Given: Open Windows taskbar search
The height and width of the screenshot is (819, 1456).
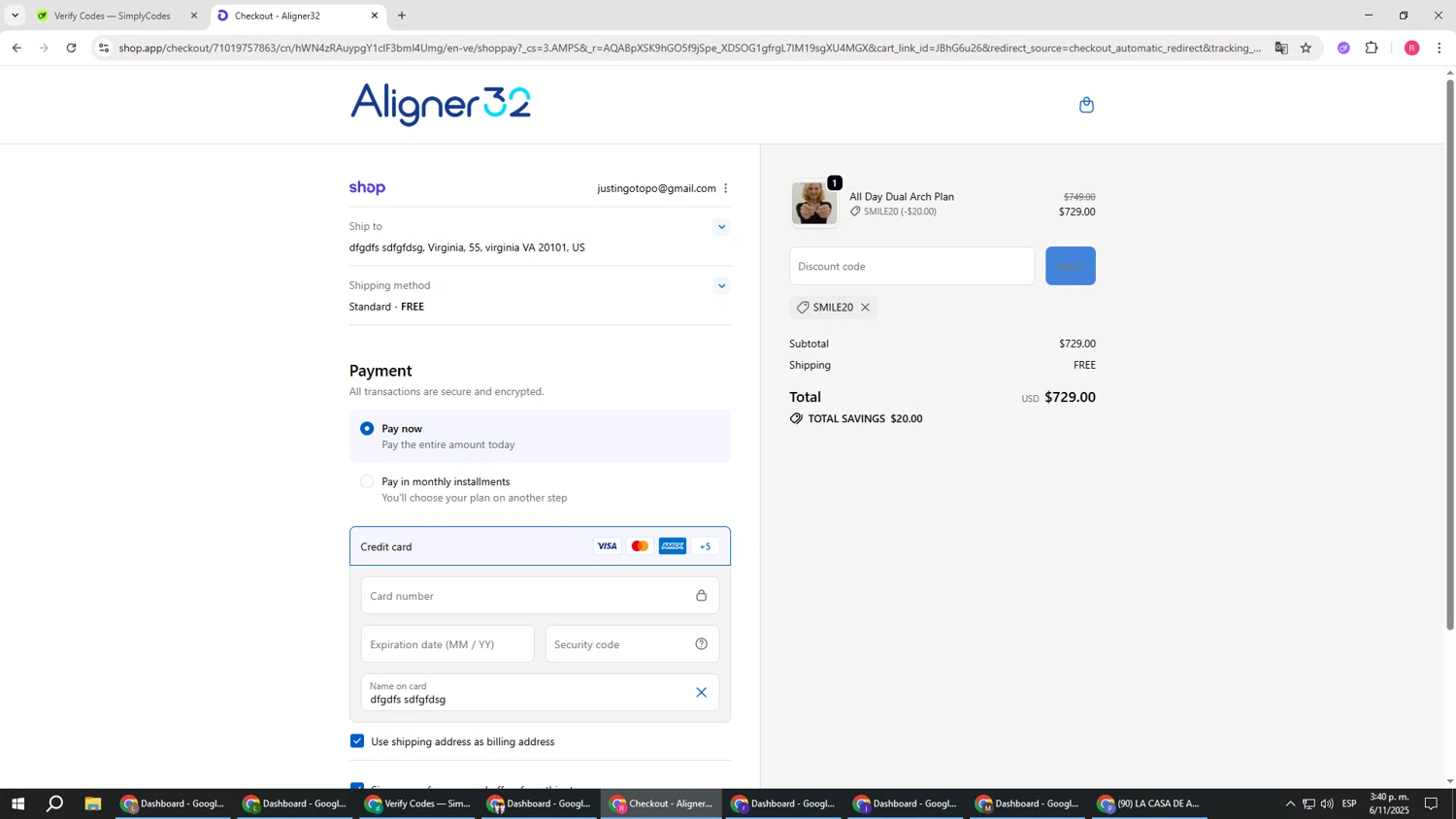Looking at the screenshot, I should click(x=55, y=803).
